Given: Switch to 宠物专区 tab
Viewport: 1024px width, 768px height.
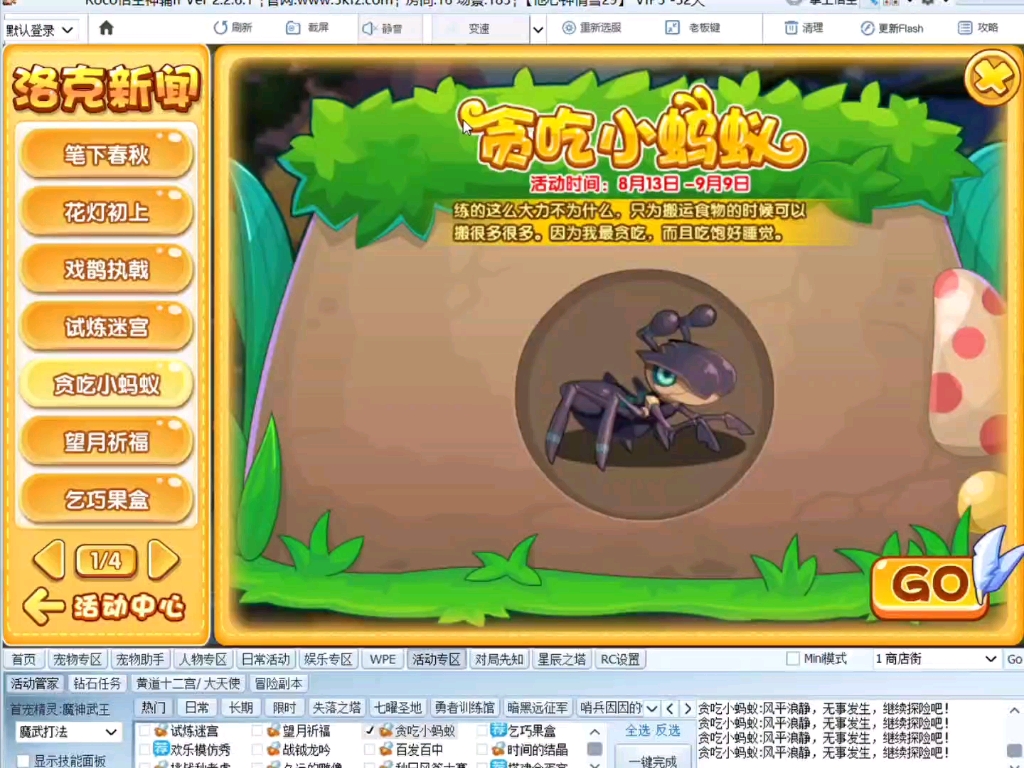Looking at the screenshot, I should 77,660.
